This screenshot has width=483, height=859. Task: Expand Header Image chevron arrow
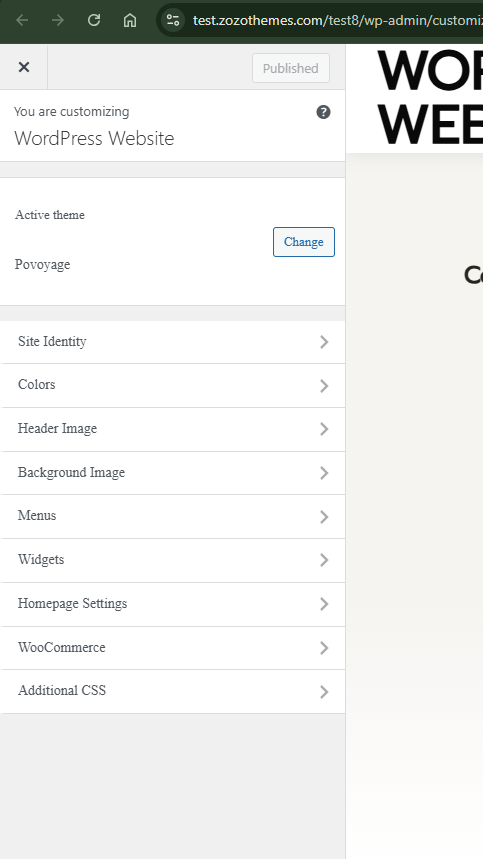pyautogui.click(x=324, y=429)
